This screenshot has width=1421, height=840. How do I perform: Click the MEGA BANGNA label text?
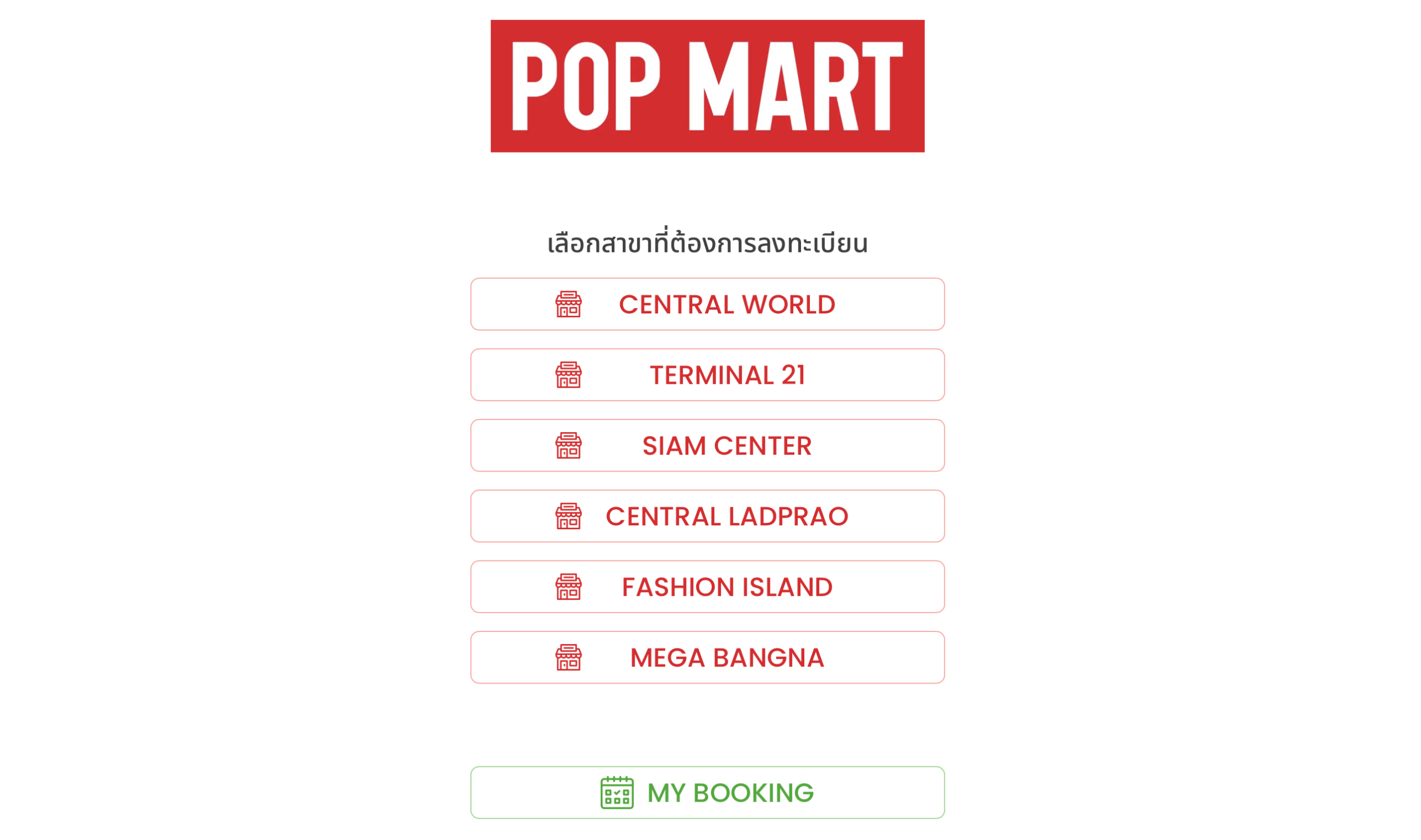click(x=727, y=657)
